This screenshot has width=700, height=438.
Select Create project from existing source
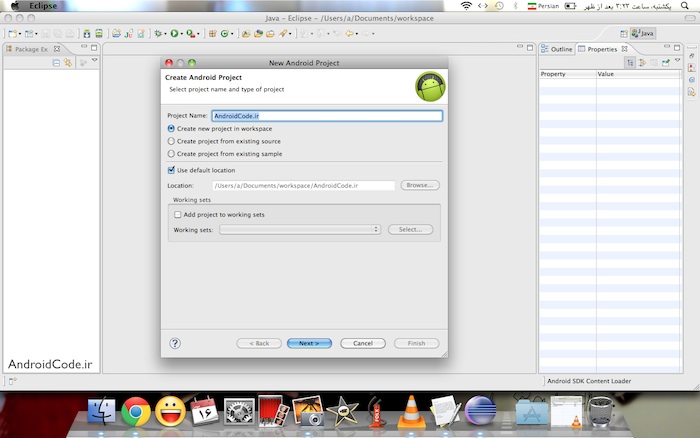tap(171, 141)
